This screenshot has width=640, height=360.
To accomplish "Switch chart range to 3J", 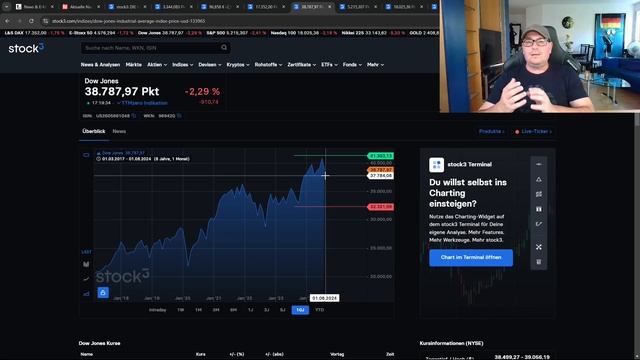I will (x=266, y=310).
